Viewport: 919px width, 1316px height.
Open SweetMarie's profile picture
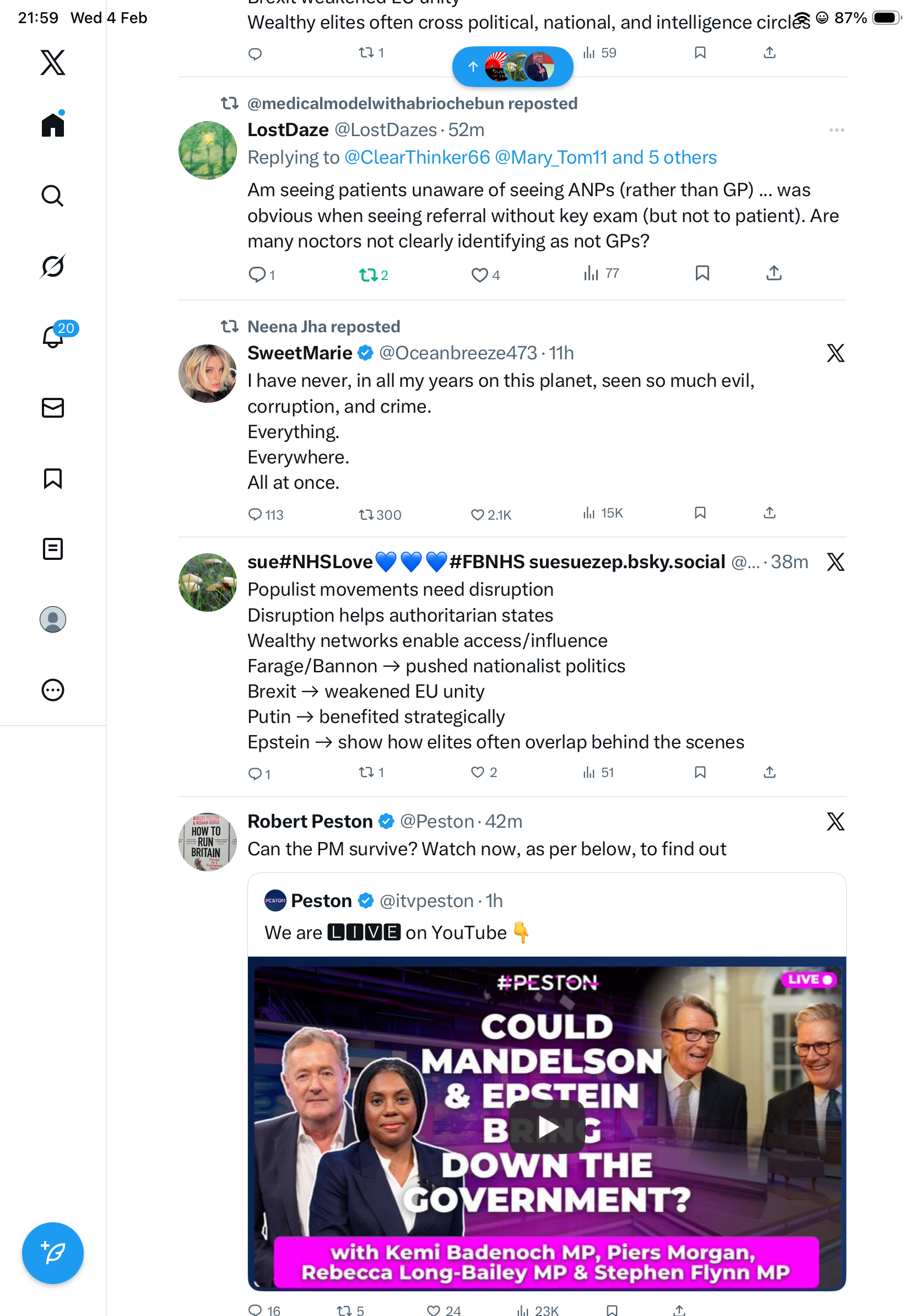pyautogui.click(x=207, y=373)
